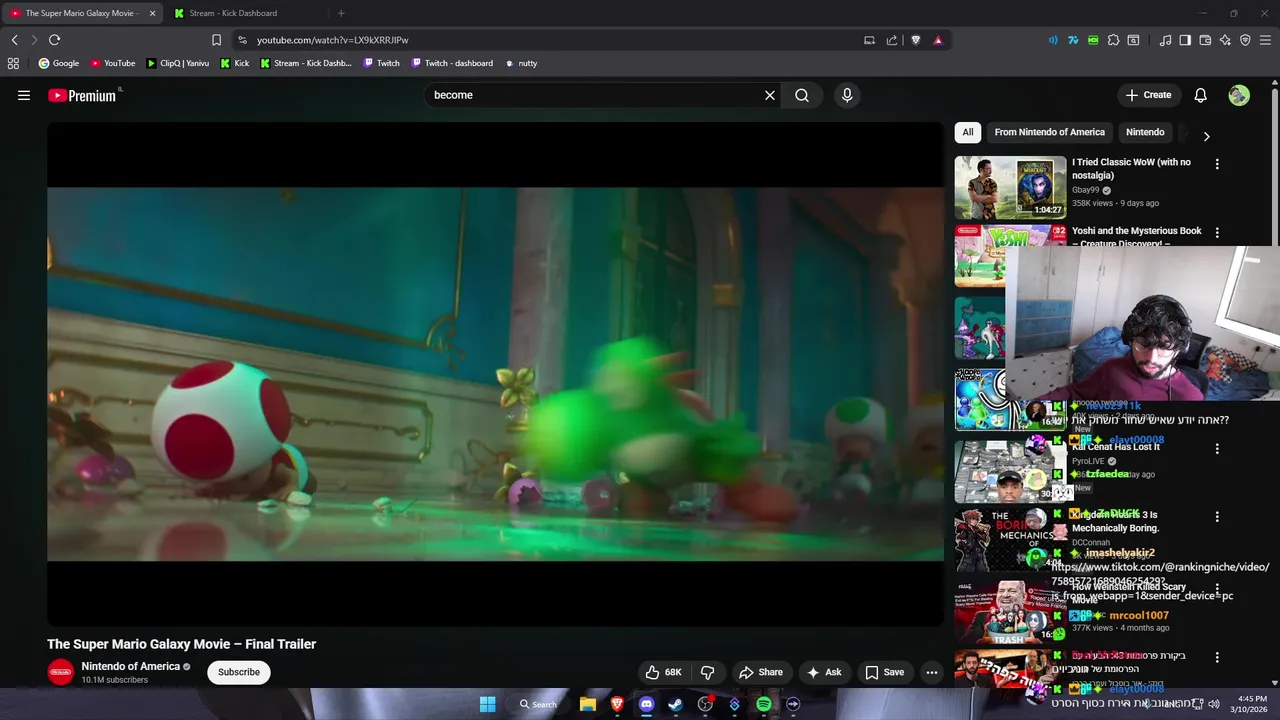Show more filter chips arrow
This screenshot has height=720, width=1280.
click(x=1206, y=136)
